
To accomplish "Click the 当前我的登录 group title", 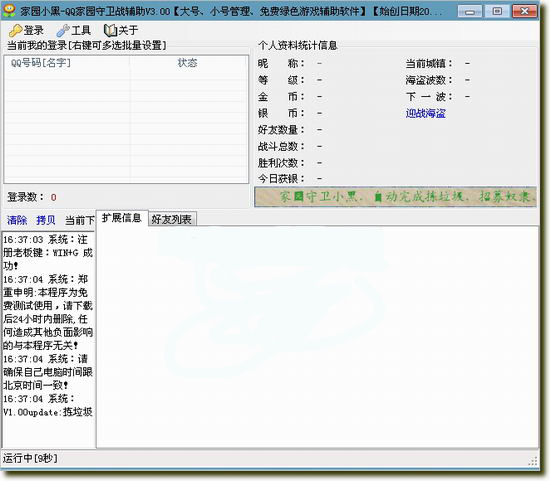I will coord(87,45).
